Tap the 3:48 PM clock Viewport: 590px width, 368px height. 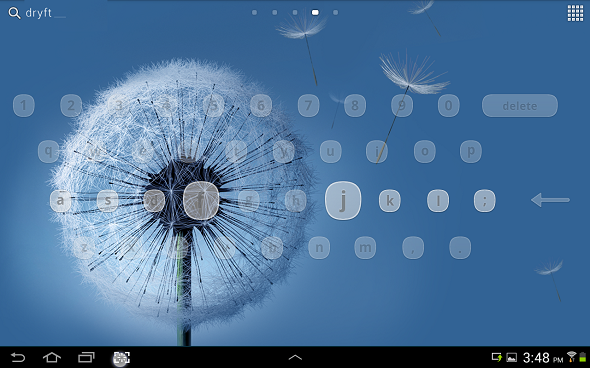tap(543, 357)
